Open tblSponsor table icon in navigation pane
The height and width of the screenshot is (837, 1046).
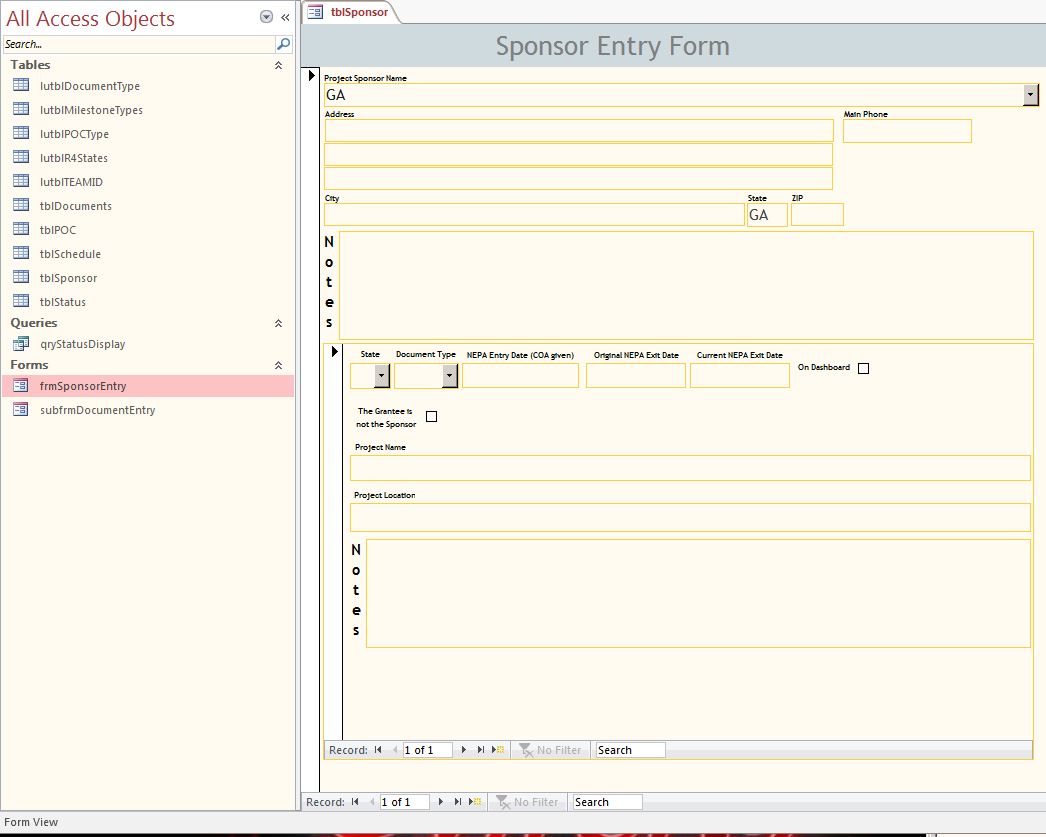(x=21, y=277)
